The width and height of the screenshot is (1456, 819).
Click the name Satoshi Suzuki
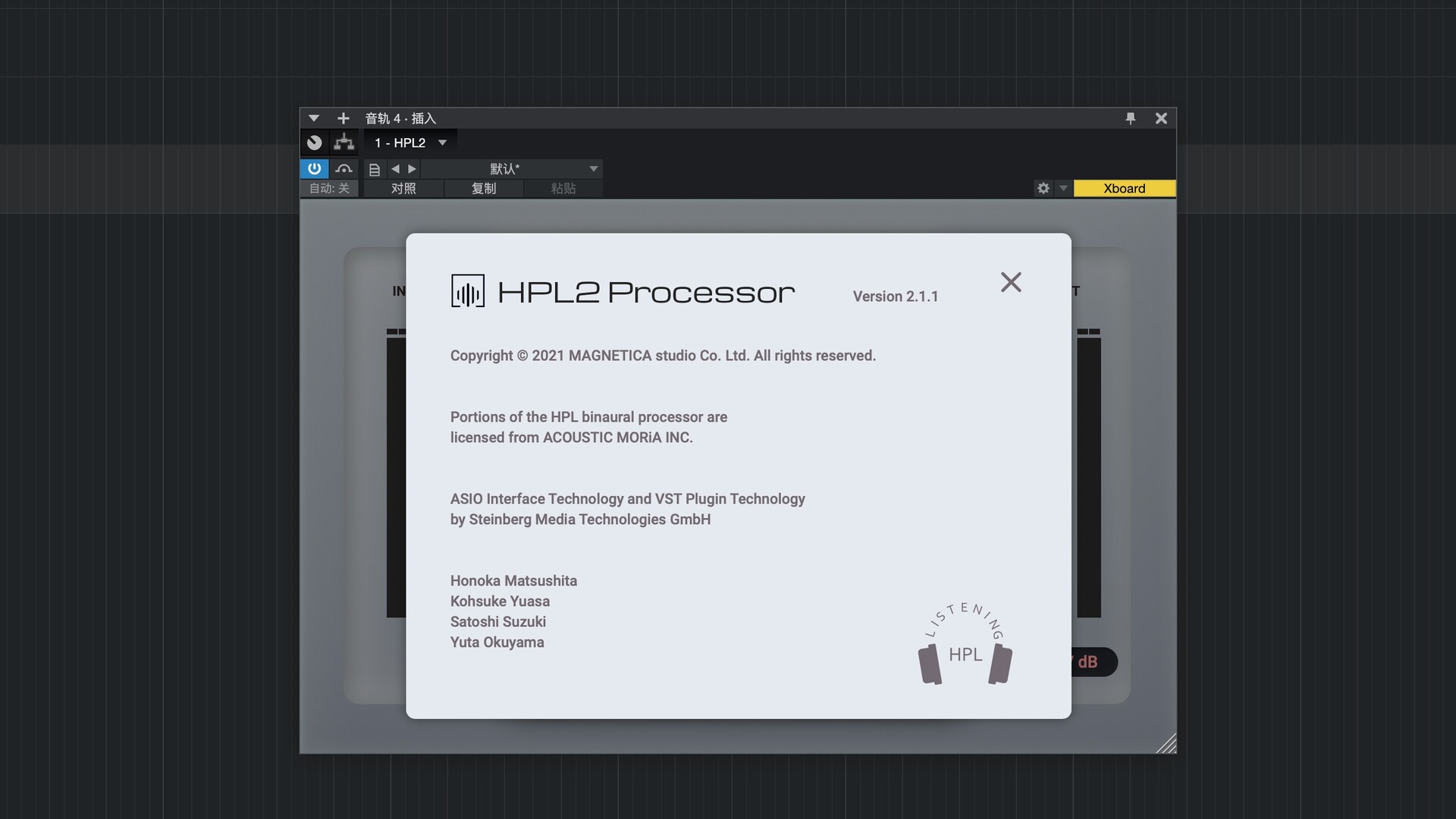click(498, 622)
